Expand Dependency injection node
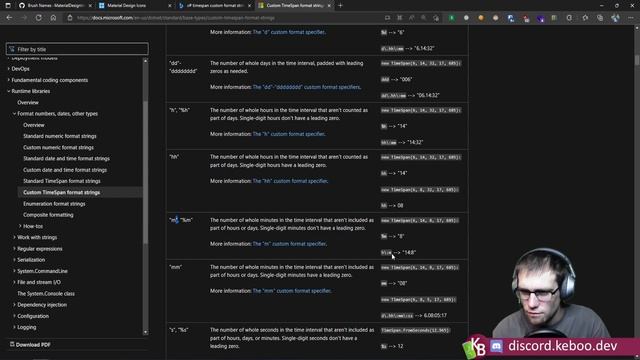The width and height of the screenshot is (640, 360). click(x=14, y=305)
